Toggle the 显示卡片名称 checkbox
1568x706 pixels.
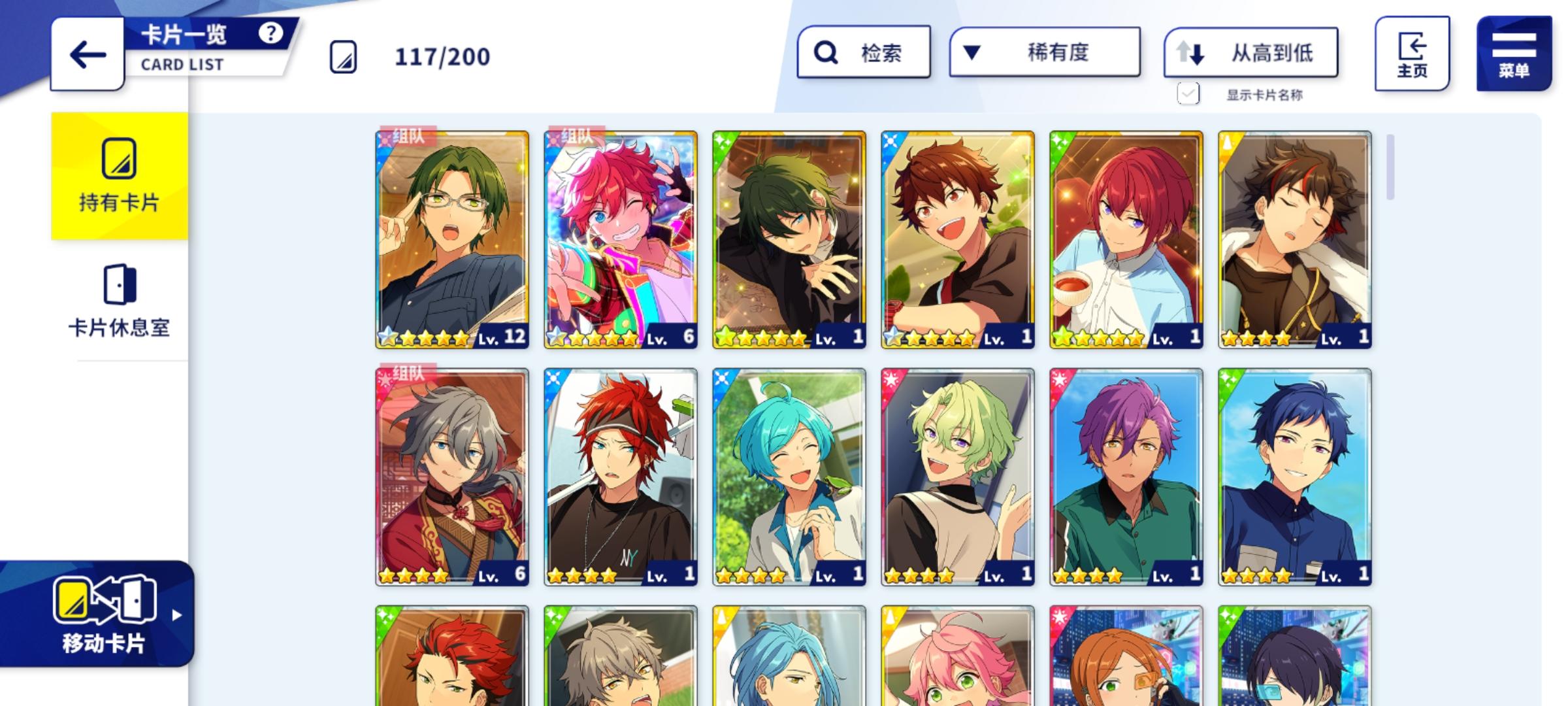[1188, 94]
